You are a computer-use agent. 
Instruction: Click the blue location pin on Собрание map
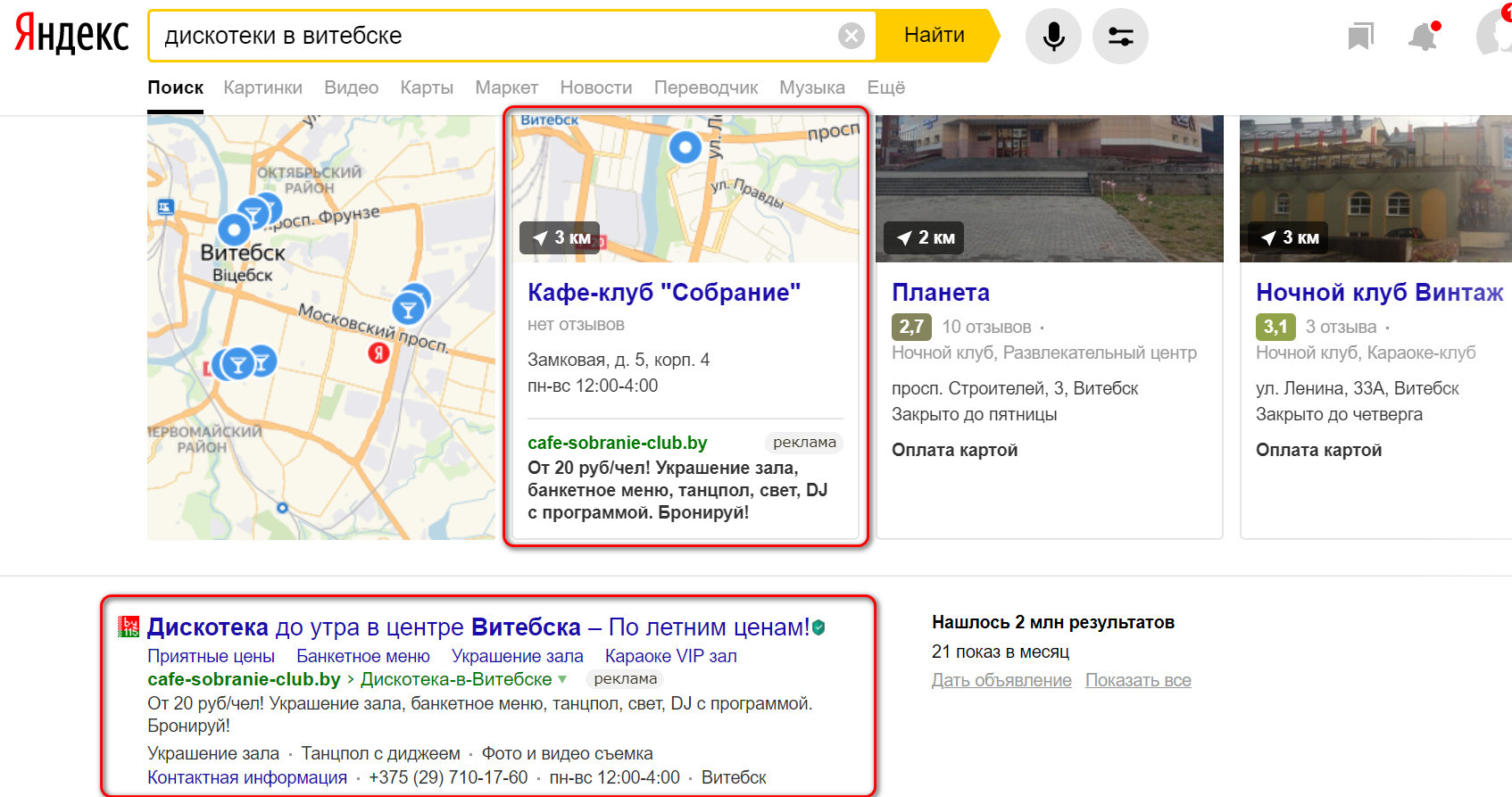click(685, 146)
